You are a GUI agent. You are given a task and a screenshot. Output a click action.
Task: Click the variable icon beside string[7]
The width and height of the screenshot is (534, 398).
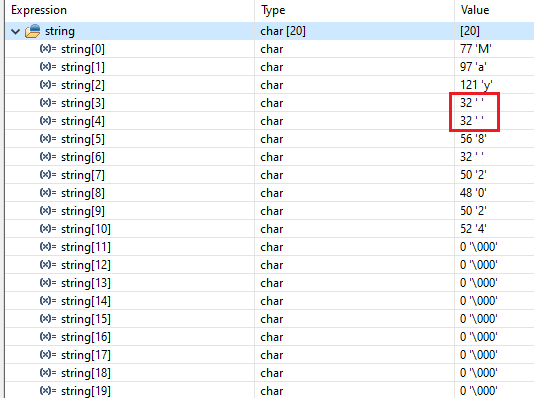pos(48,175)
